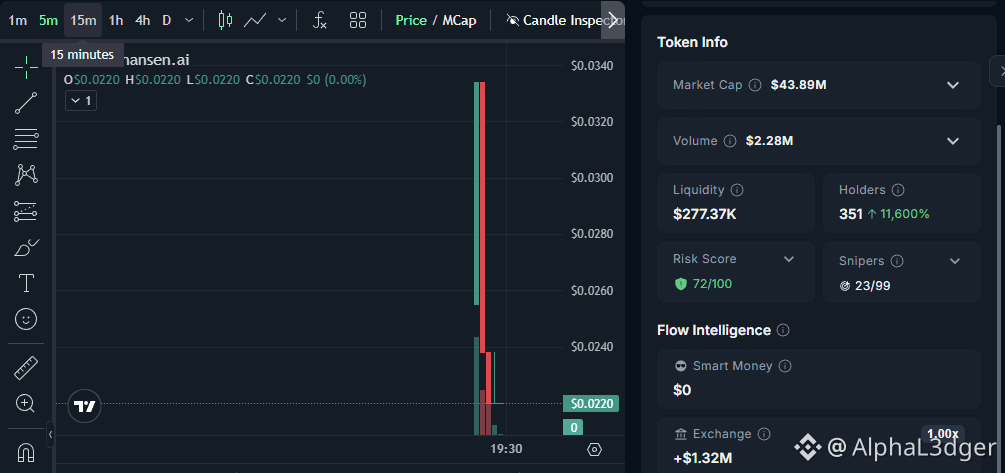
Task: Open the emoji icons tool
Action: [x=26, y=319]
